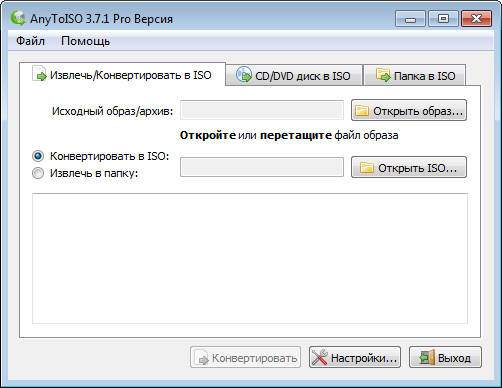Screen dimensions: 502x388
Task: Open the Помощь menu
Action: (x=86, y=41)
